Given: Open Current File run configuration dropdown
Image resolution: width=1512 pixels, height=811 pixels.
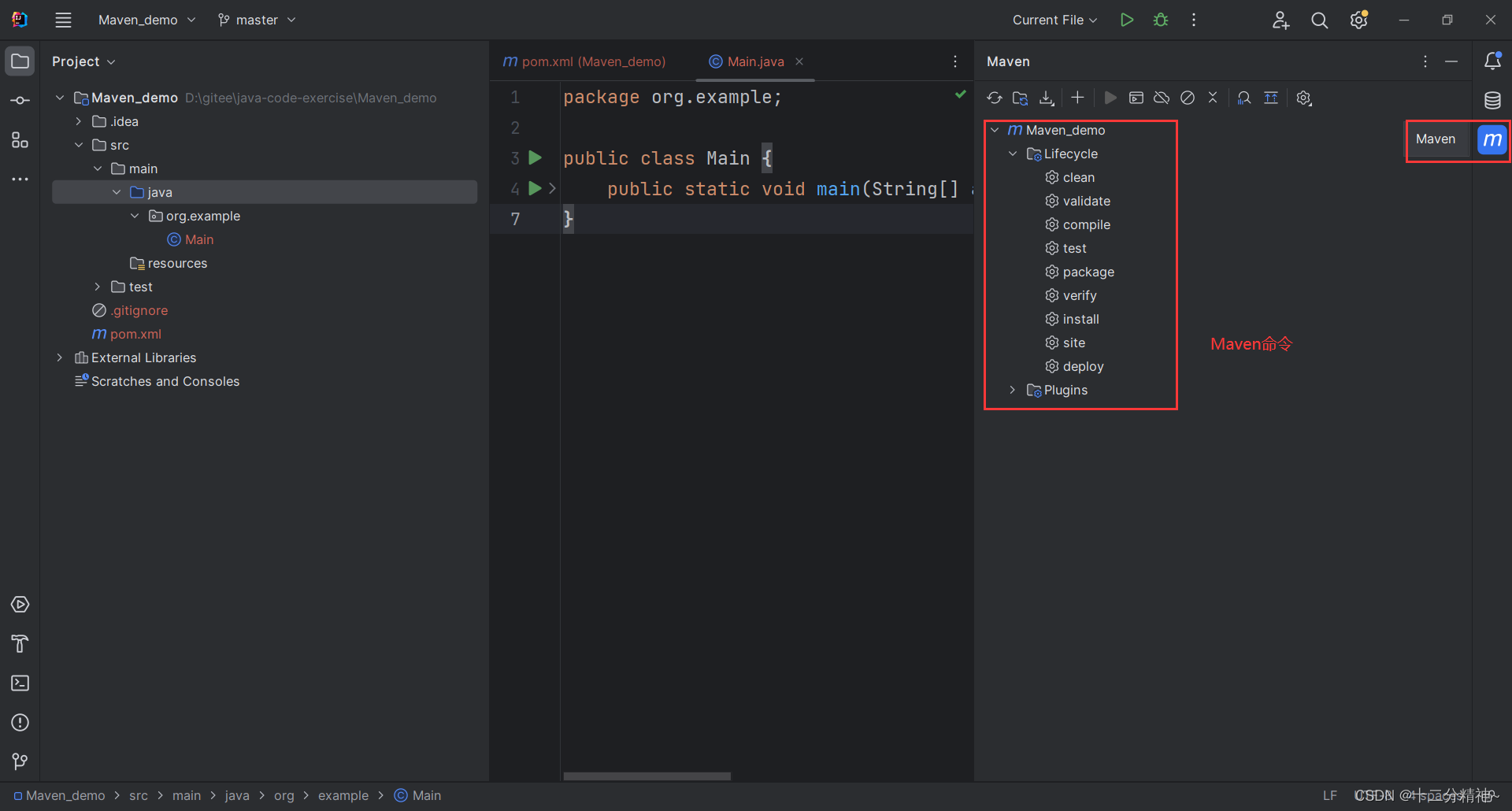Looking at the screenshot, I should 1054,20.
